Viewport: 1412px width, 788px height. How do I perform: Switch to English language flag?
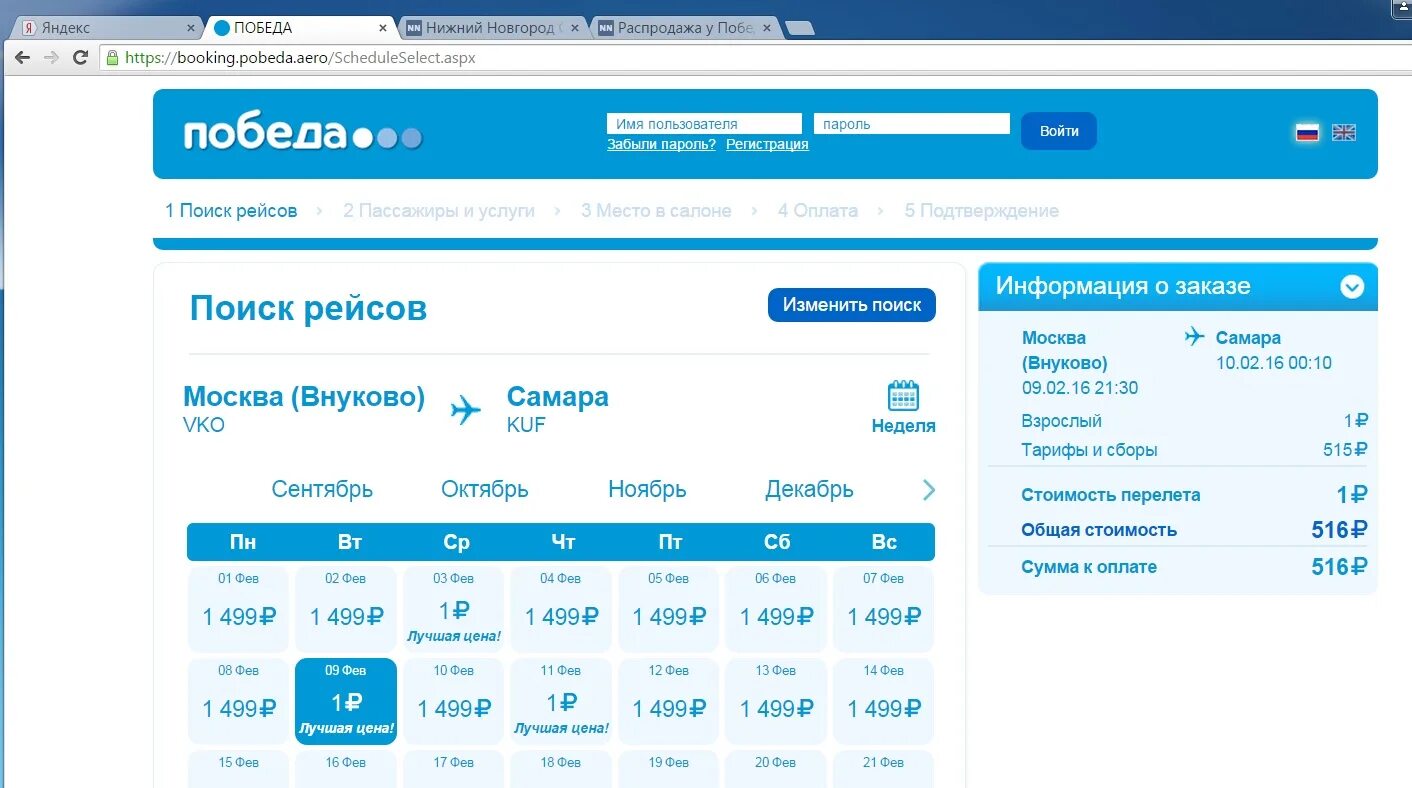coord(1344,132)
